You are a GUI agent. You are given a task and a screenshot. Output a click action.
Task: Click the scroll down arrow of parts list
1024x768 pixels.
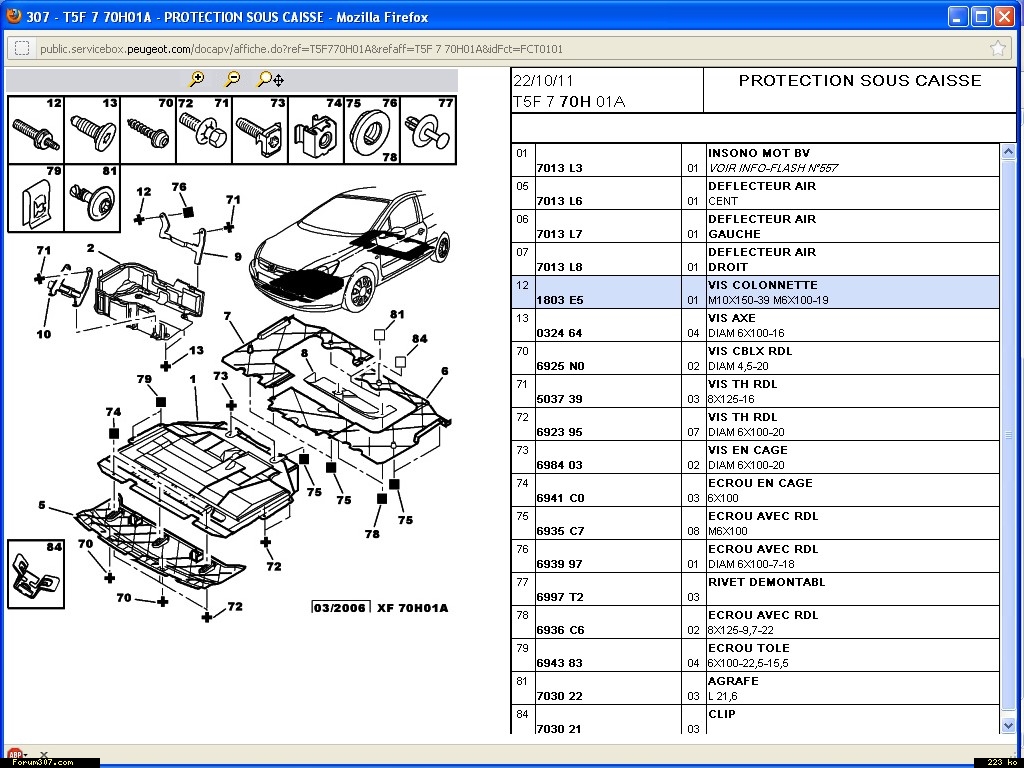pos(1008,725)
